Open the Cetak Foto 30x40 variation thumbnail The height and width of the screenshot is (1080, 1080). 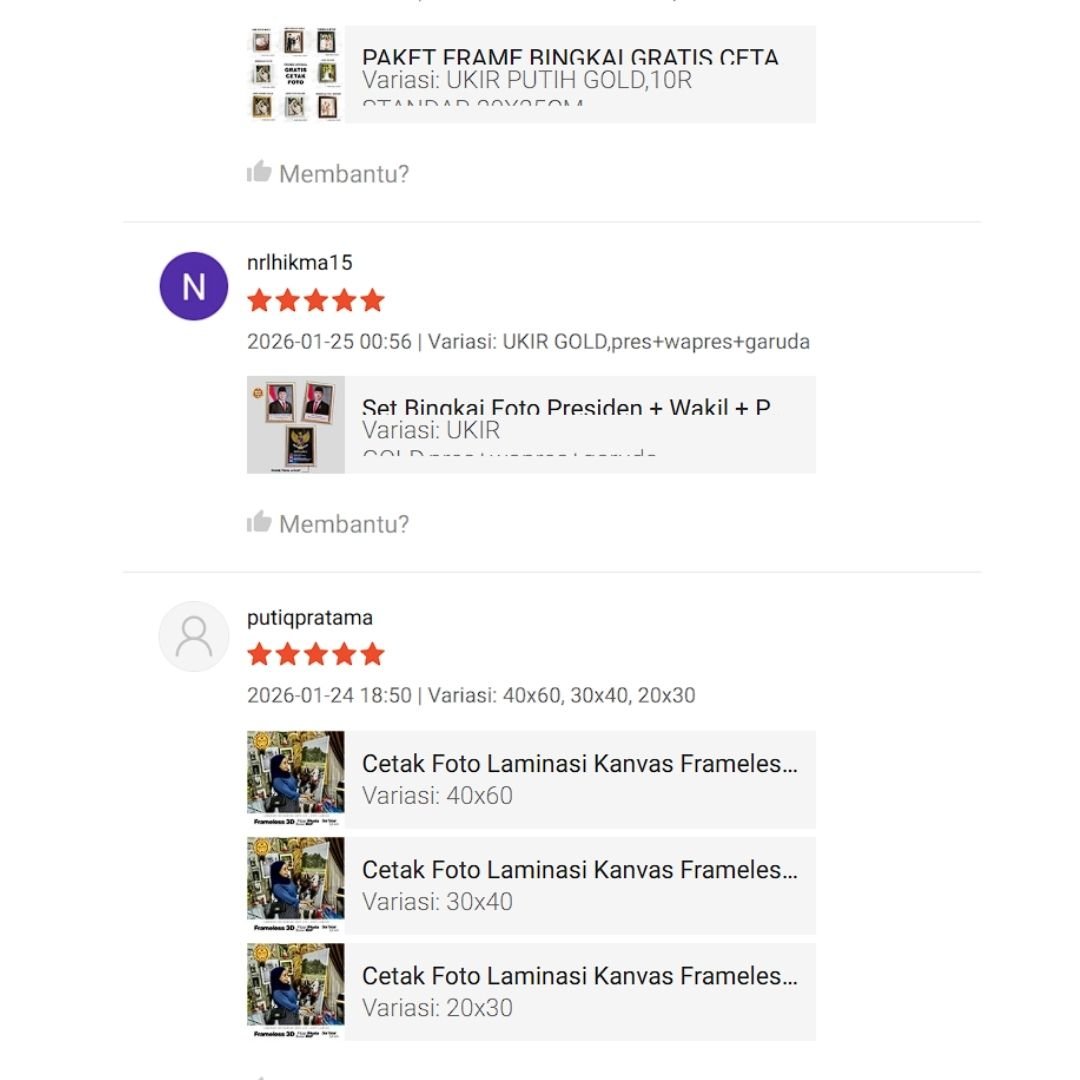[295, 885]
